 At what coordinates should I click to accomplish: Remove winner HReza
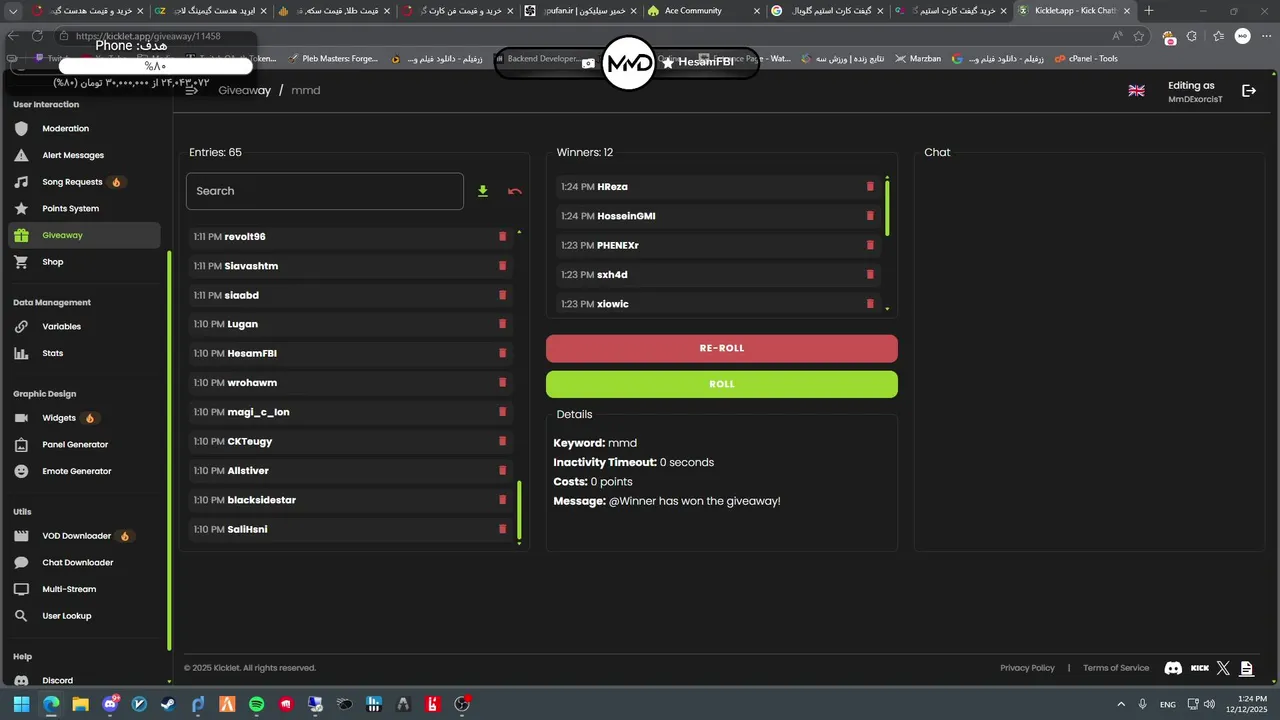click(870, 186)
